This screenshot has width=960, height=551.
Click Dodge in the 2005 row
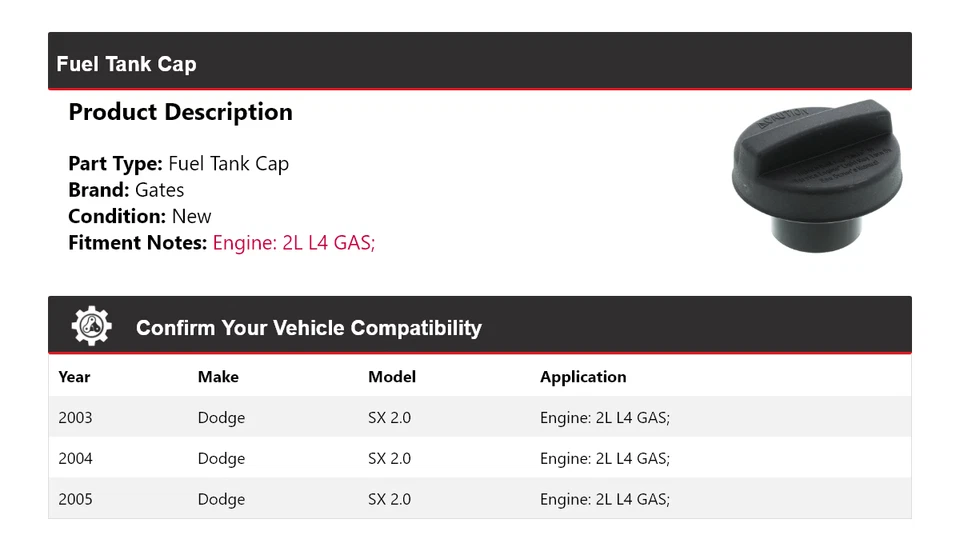(221, 499)
